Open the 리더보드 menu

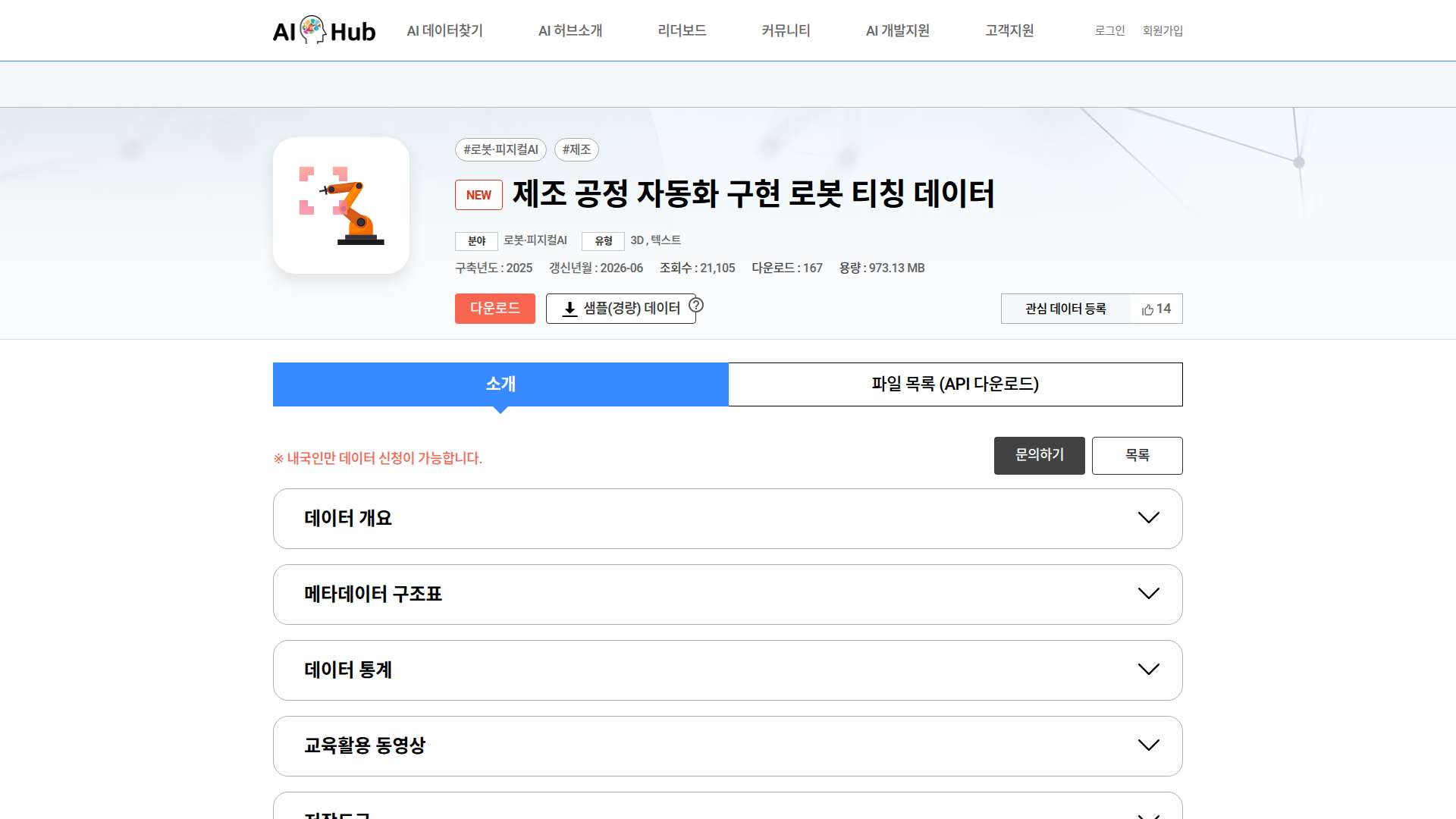click(682, 30)
